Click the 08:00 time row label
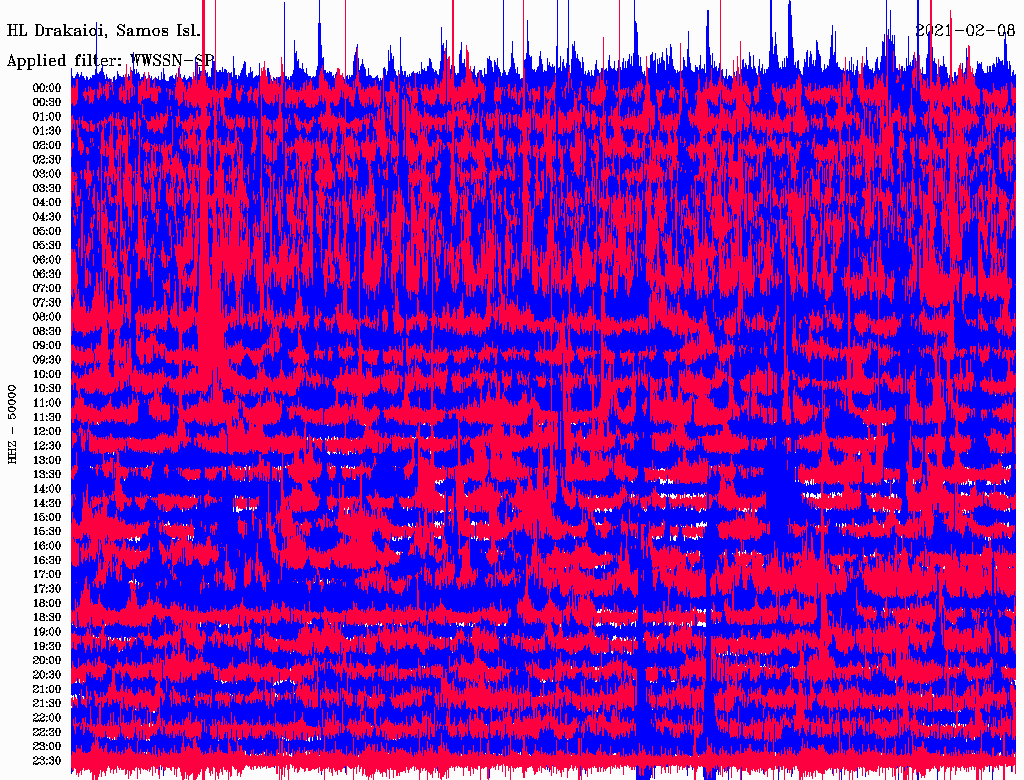1024x780 pixels. [x=47, y=317]
